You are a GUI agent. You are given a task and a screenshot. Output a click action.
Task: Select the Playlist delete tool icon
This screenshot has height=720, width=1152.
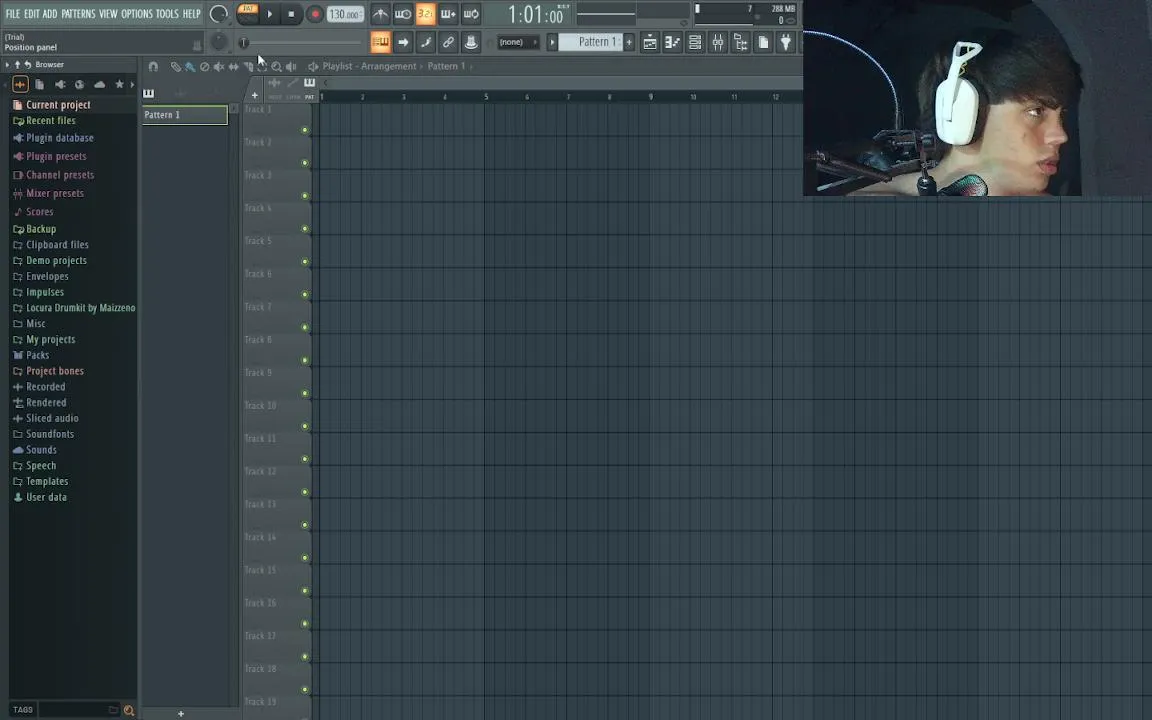(x=204, y=66)
